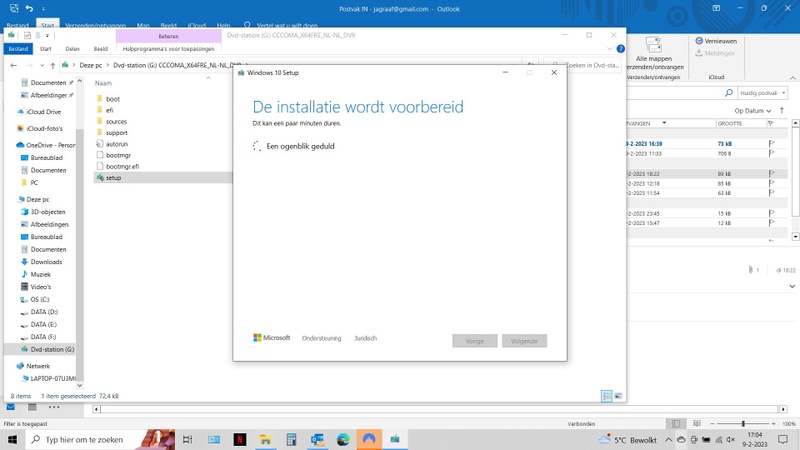Open the Huidig postvak dropdown in Outlook
Image resolution: width=800 pixels, height=450 pixels.
(x=763, y=93)
